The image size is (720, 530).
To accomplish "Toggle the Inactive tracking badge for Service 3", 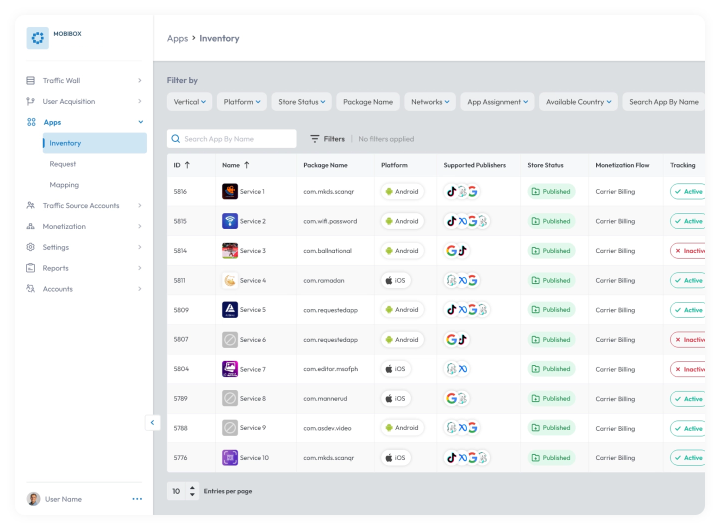I will (x=687, y=251).
